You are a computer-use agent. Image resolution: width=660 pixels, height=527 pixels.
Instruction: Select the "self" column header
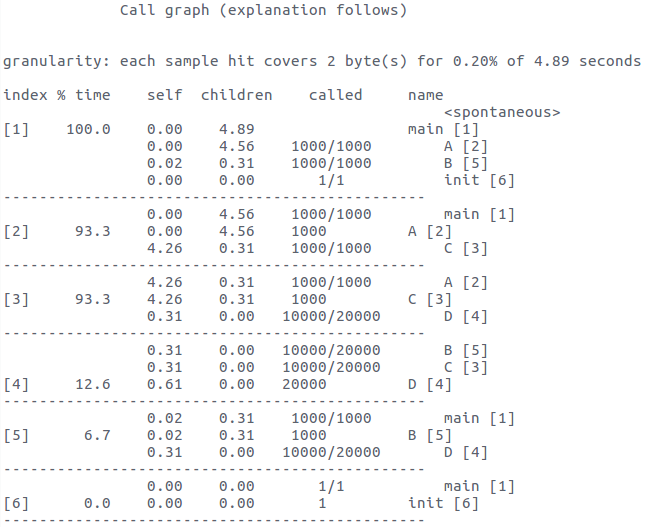click(164, 95)
